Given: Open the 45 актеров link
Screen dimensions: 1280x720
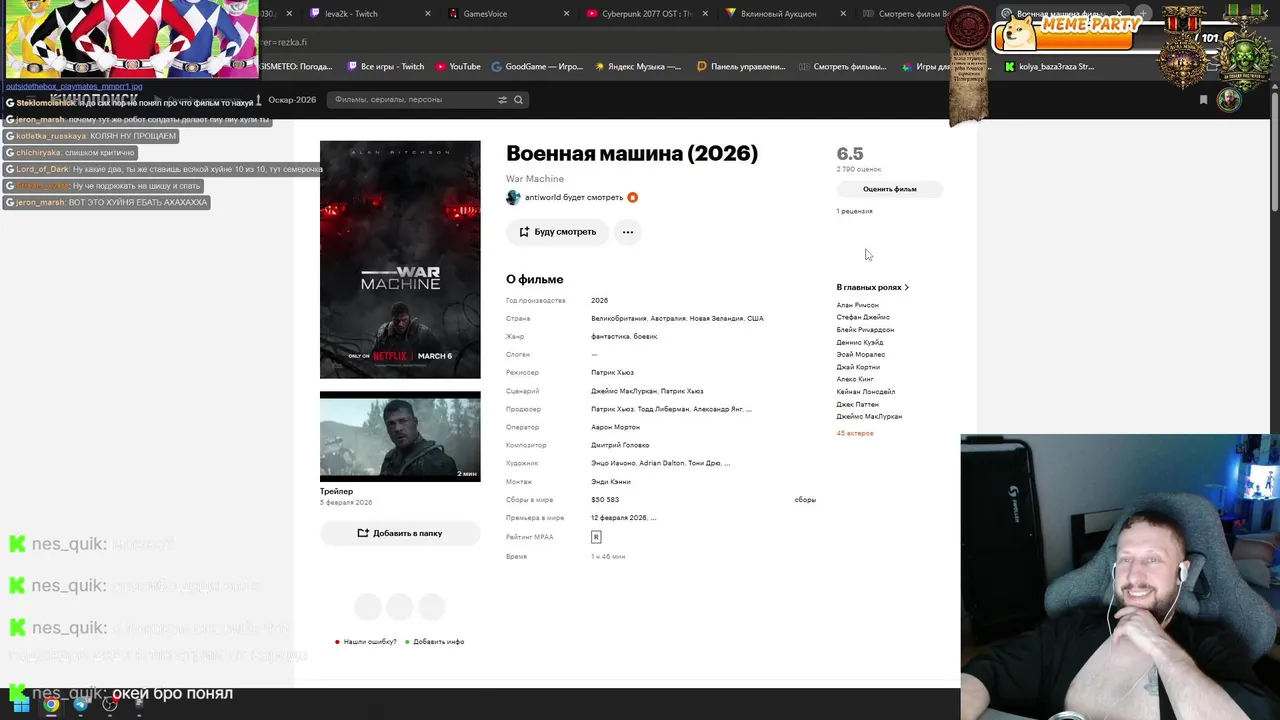Looking at the screenshot, I should pos(855,433).
